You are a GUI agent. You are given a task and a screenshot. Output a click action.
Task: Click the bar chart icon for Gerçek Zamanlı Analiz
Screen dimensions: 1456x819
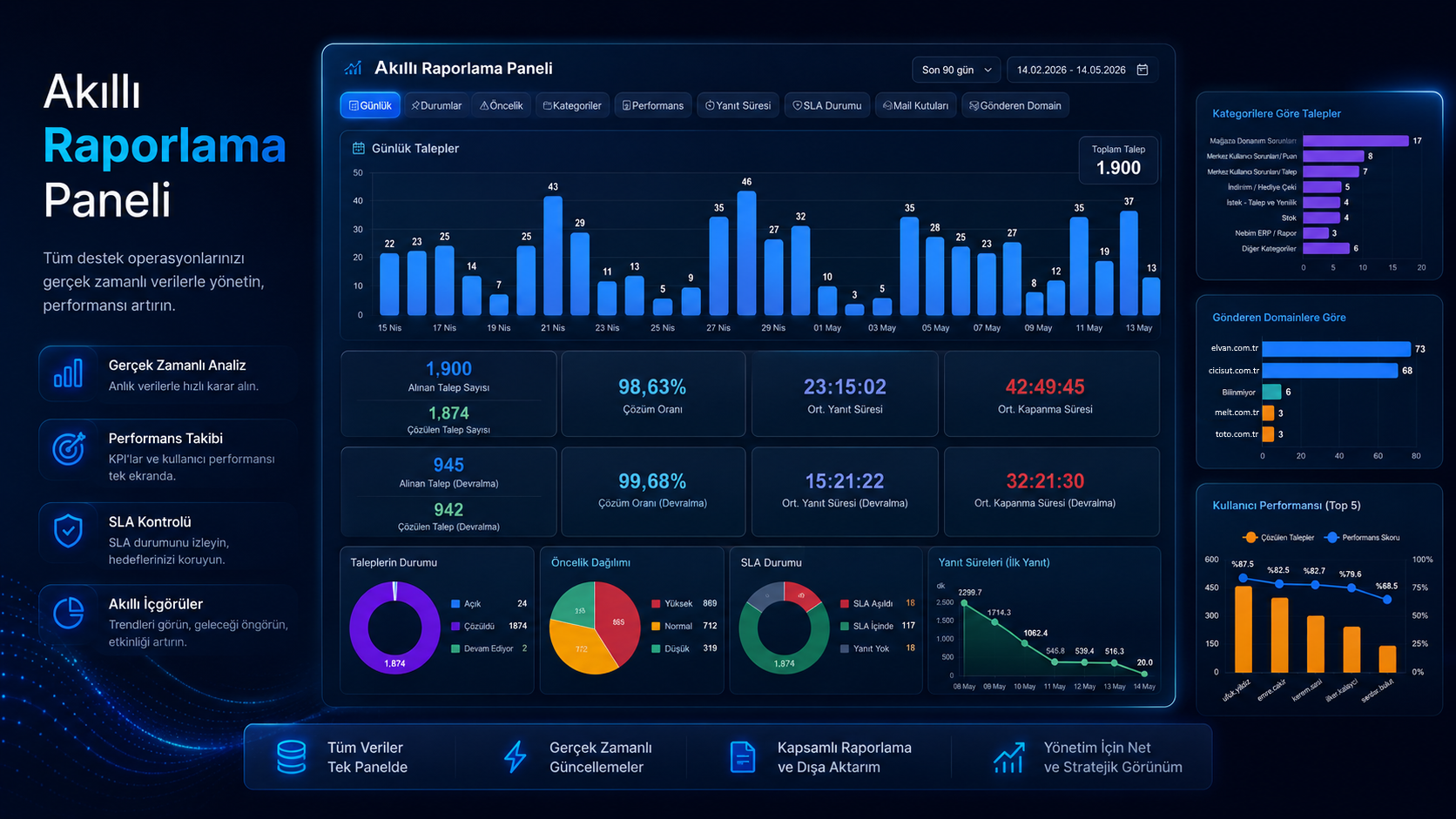click(x=68, y=374)
